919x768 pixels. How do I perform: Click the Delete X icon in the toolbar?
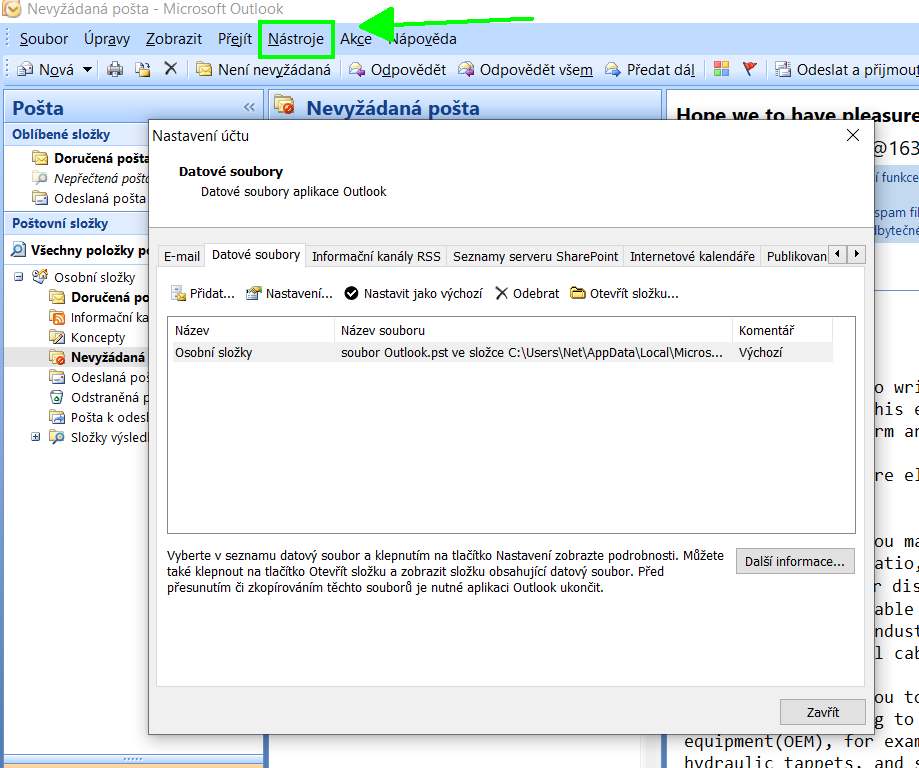tap(170, 69)
